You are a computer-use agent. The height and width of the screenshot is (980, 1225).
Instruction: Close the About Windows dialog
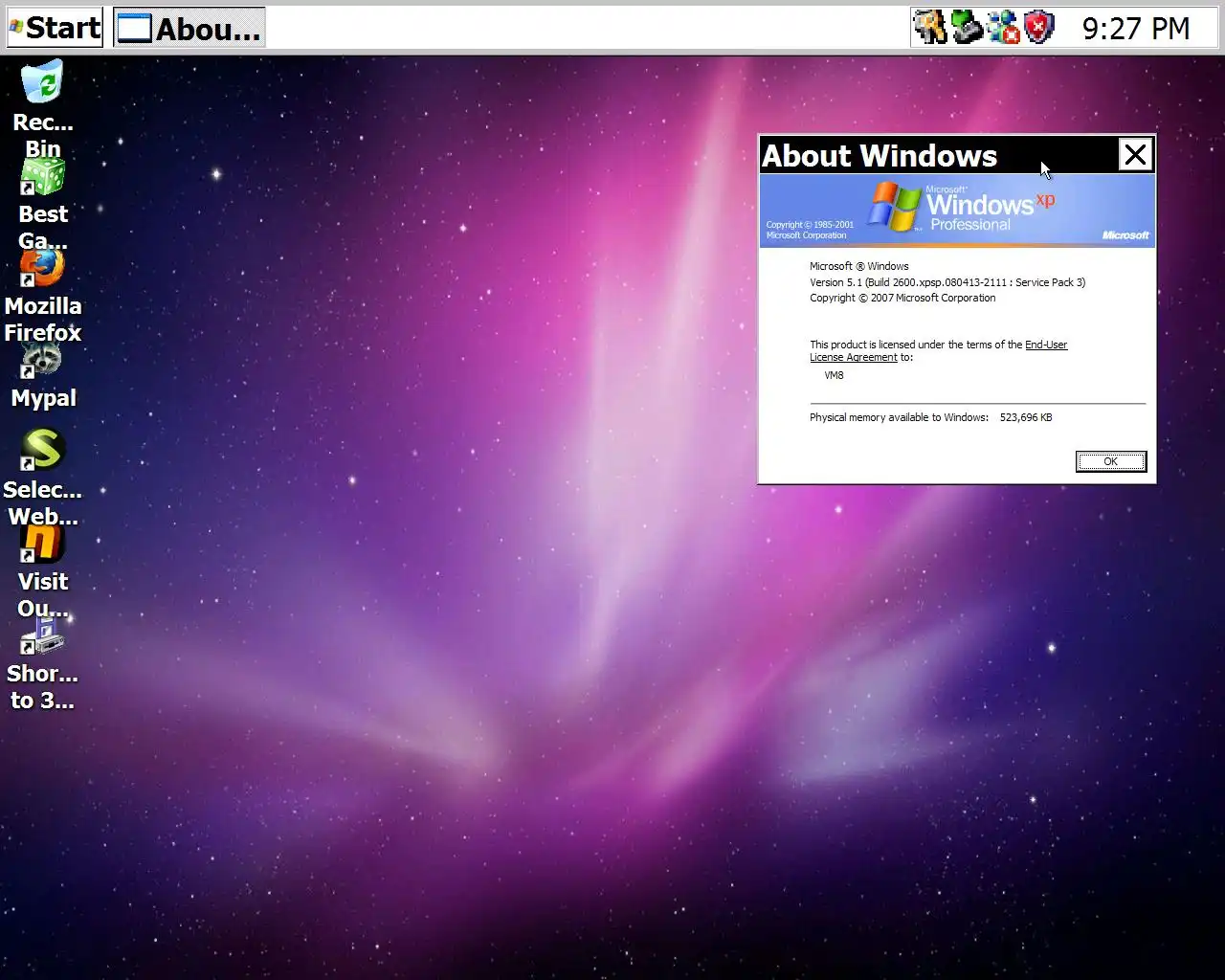[1135, 155]
